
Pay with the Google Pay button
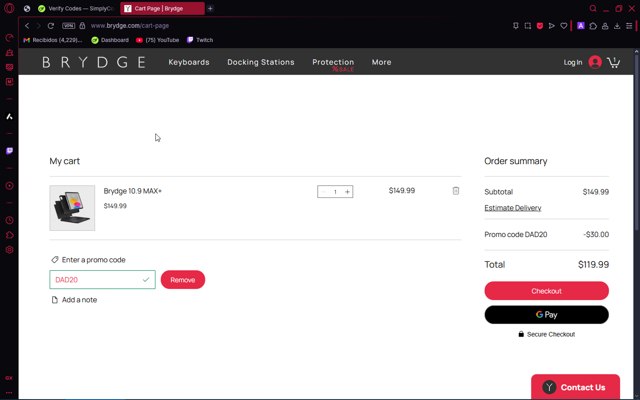547,315
